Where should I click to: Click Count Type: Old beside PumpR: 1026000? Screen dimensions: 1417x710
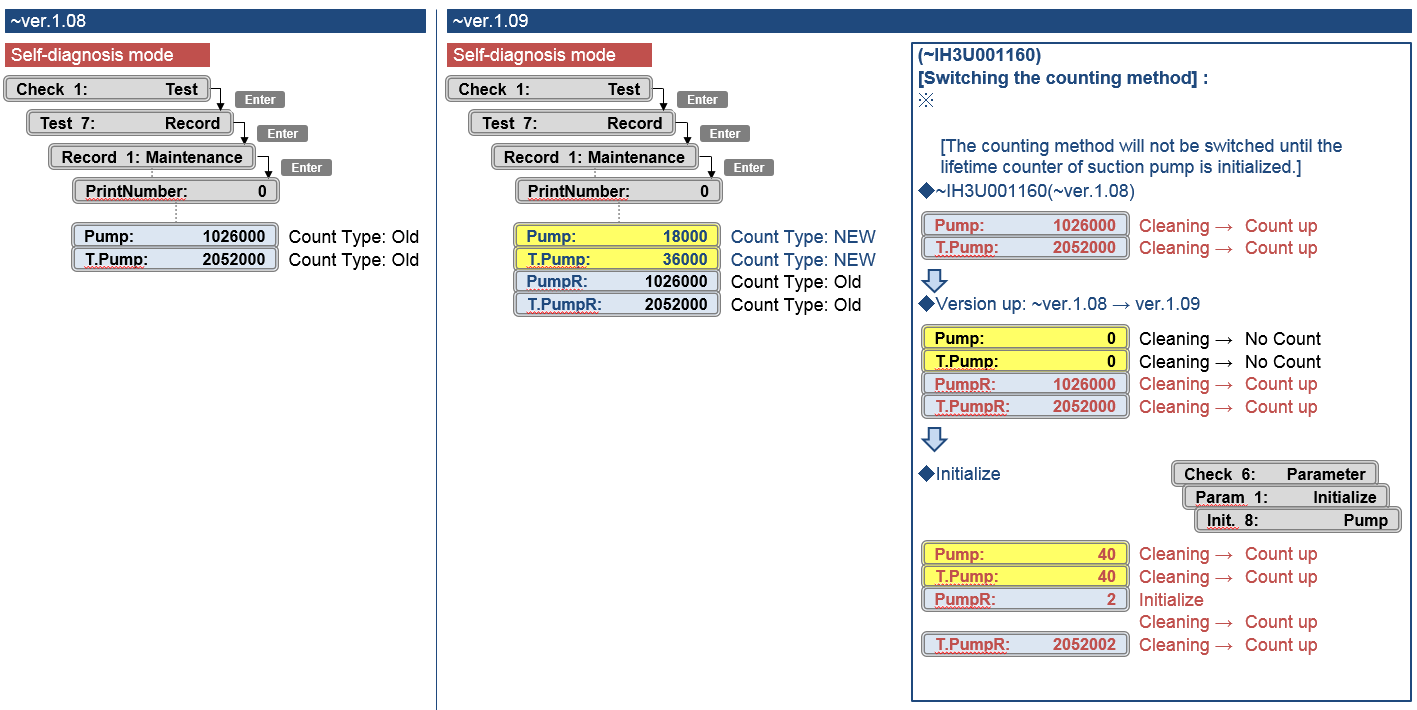pyautogui.click(x=796, y=282)
